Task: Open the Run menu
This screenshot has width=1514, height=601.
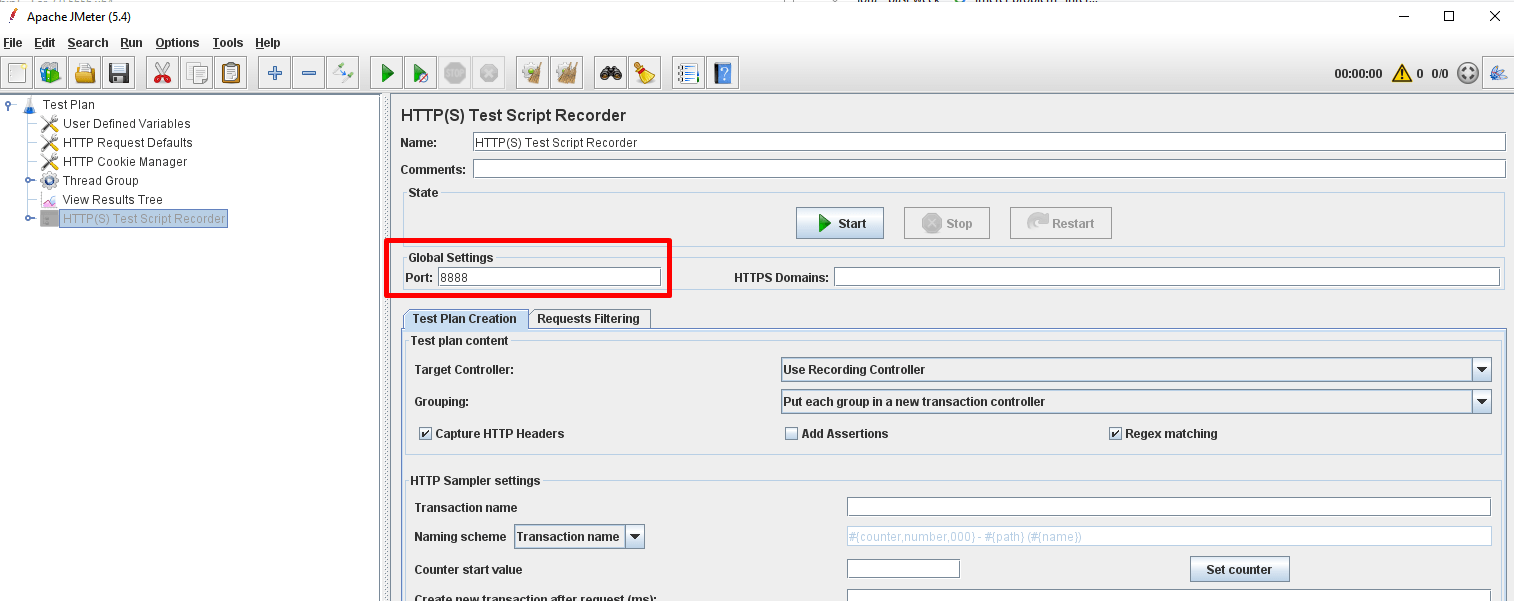Action: [131, 43]
